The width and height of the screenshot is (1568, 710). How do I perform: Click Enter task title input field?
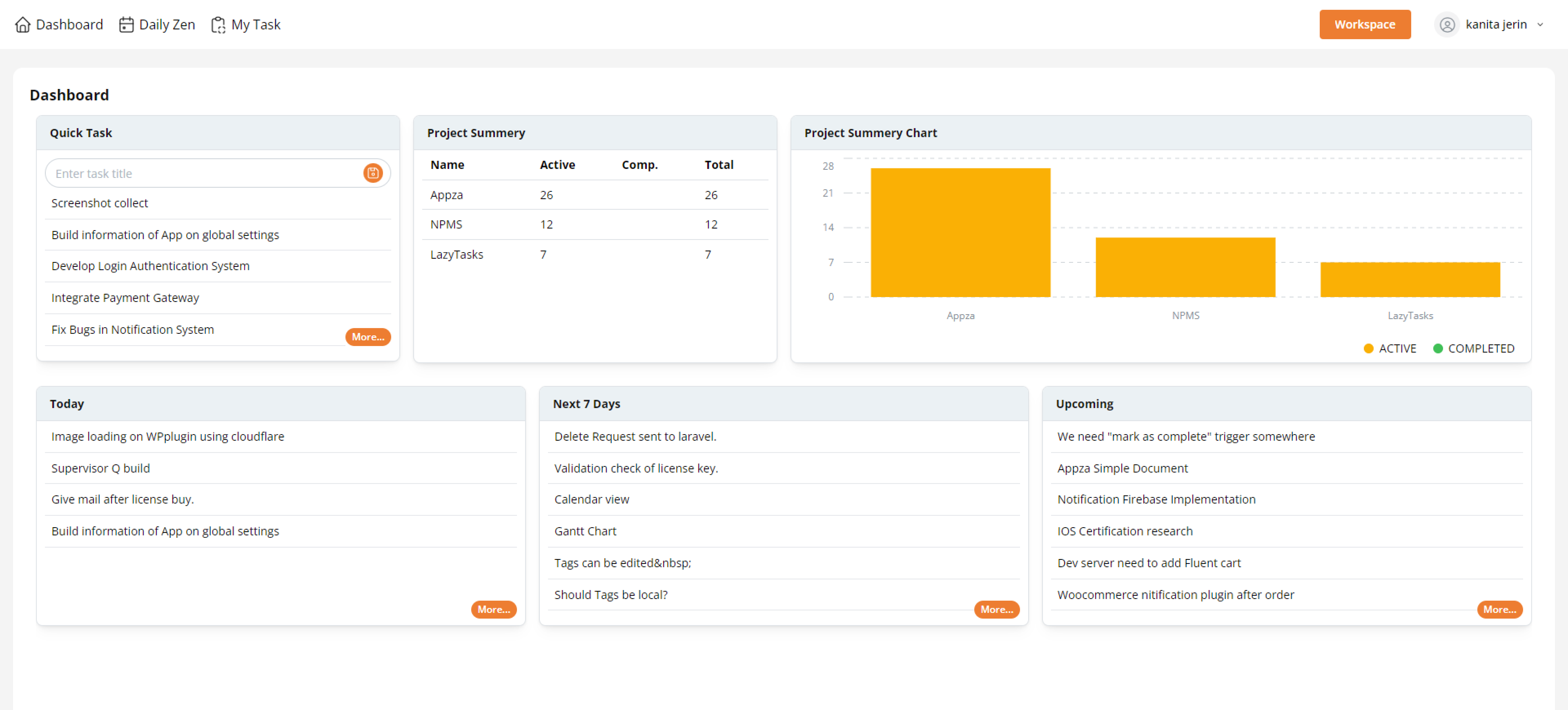[200, 173]
